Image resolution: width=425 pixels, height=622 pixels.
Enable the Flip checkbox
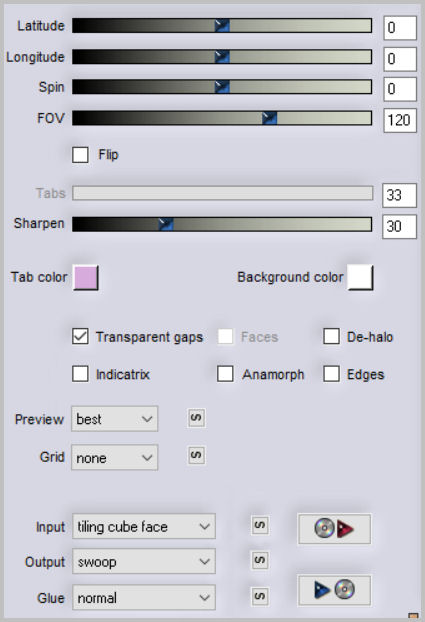click(80, 155)
